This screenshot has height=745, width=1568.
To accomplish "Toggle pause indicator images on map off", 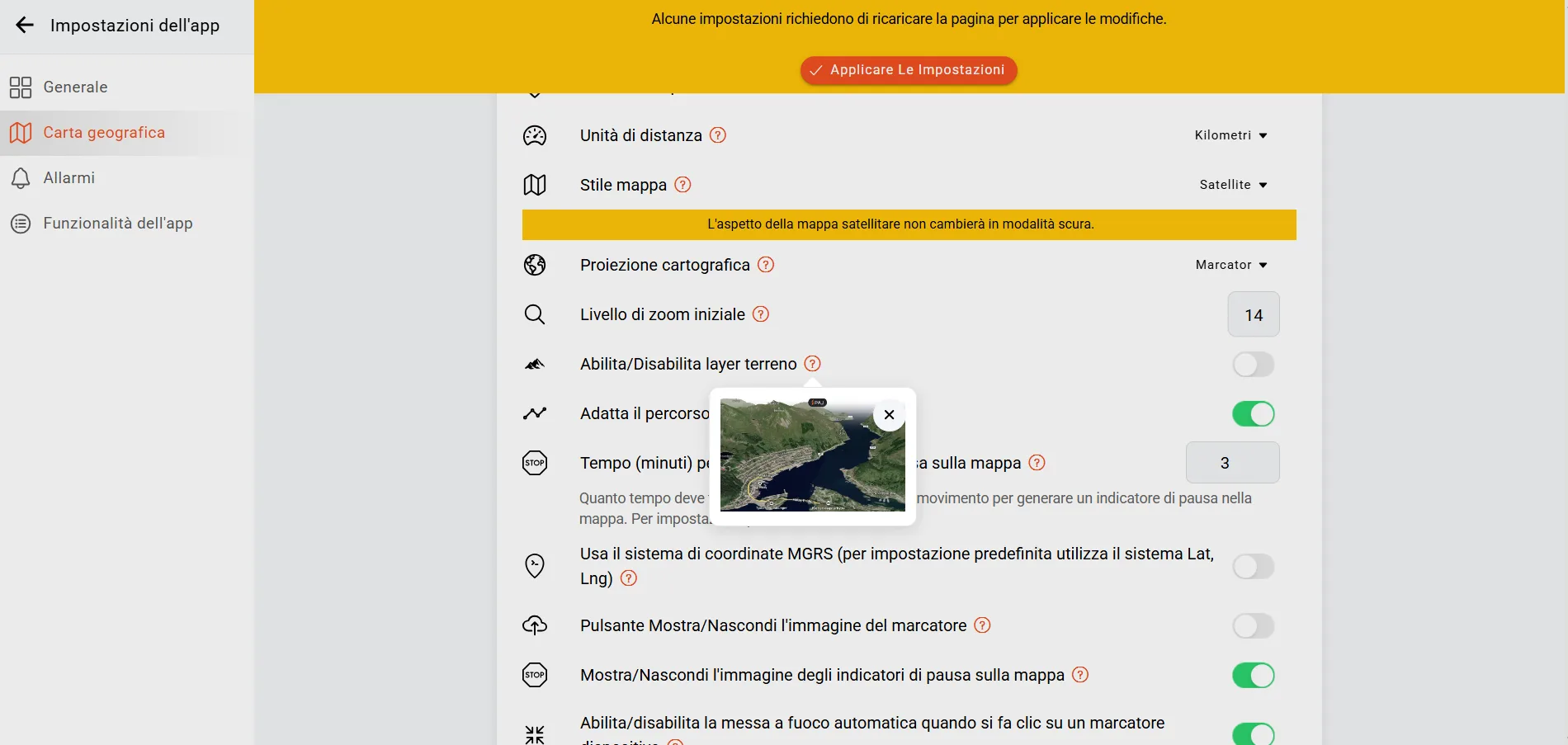I will point(1253,676).
